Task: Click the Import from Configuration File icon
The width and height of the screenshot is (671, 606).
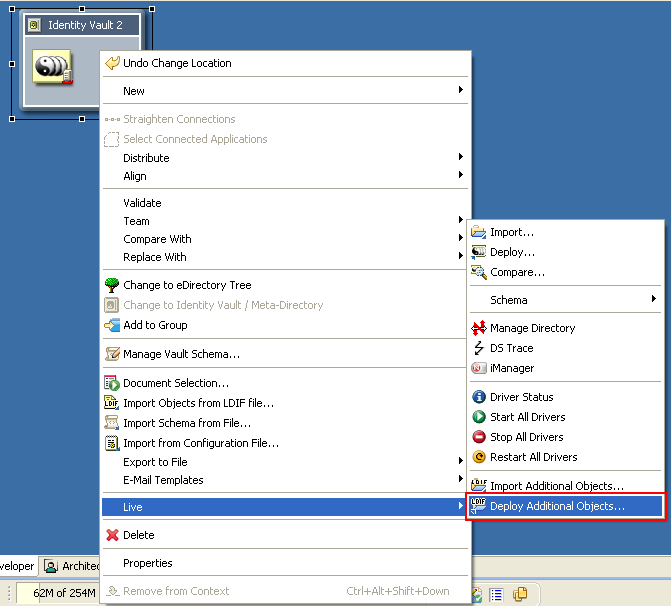Action: pos(112,443)
